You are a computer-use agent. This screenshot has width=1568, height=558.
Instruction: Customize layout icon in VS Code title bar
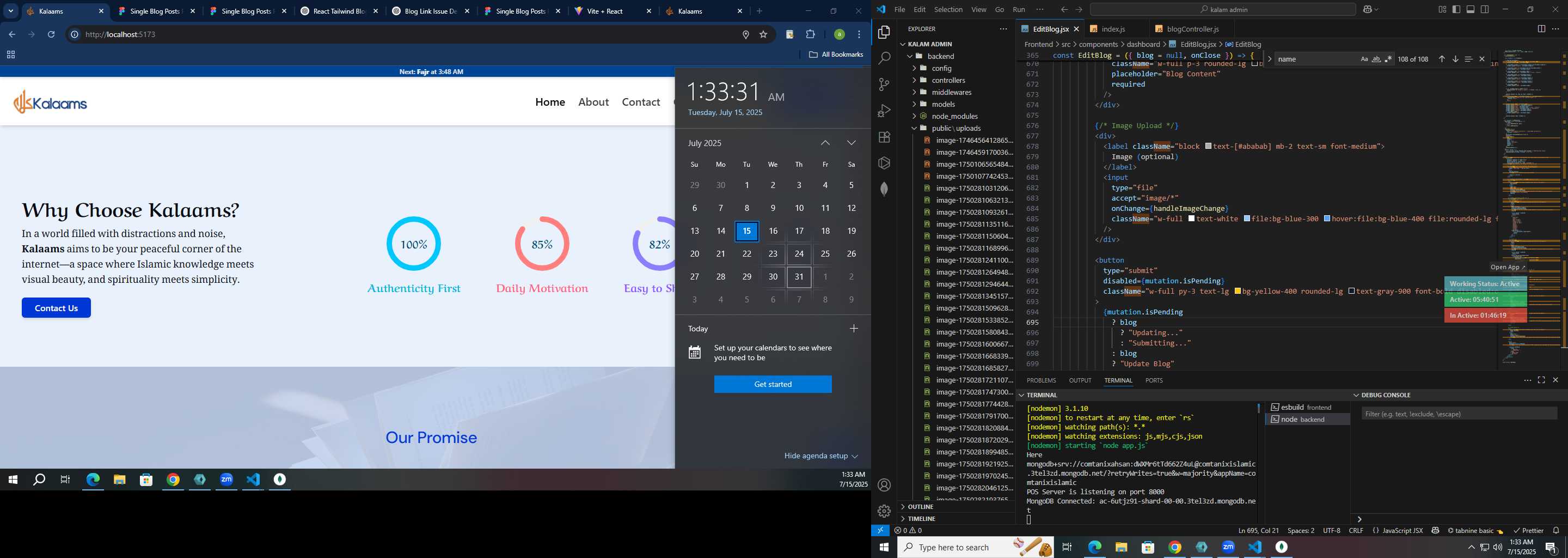coord(1442,10)
